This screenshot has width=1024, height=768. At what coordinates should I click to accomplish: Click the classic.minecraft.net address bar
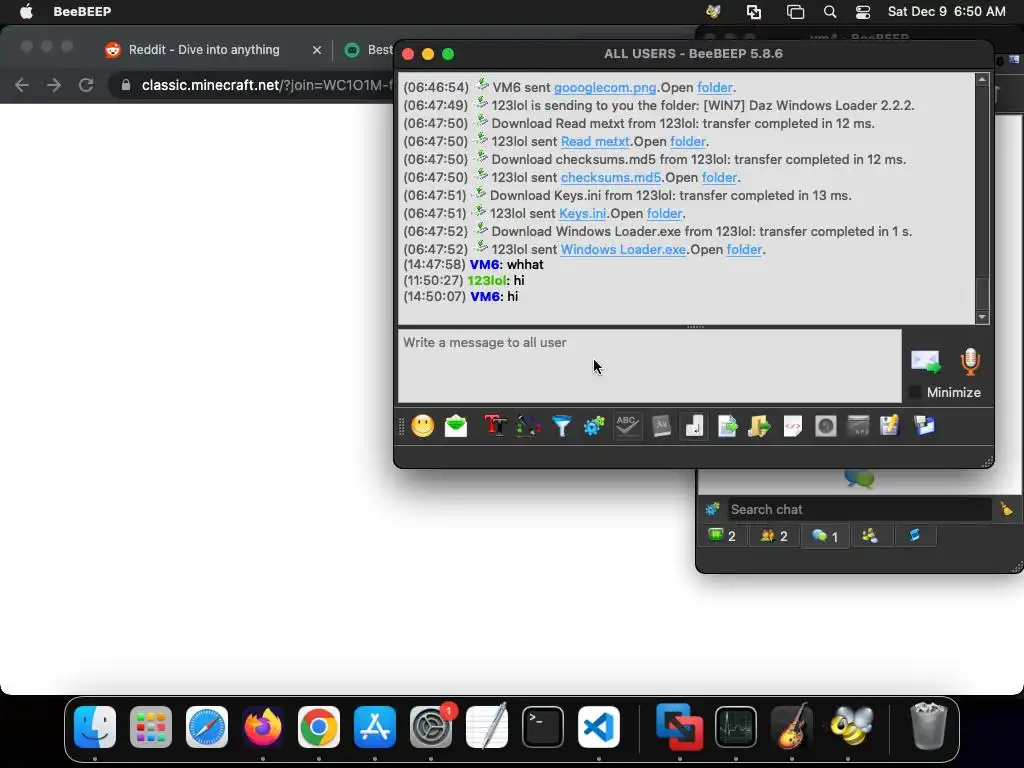[261, 85]
